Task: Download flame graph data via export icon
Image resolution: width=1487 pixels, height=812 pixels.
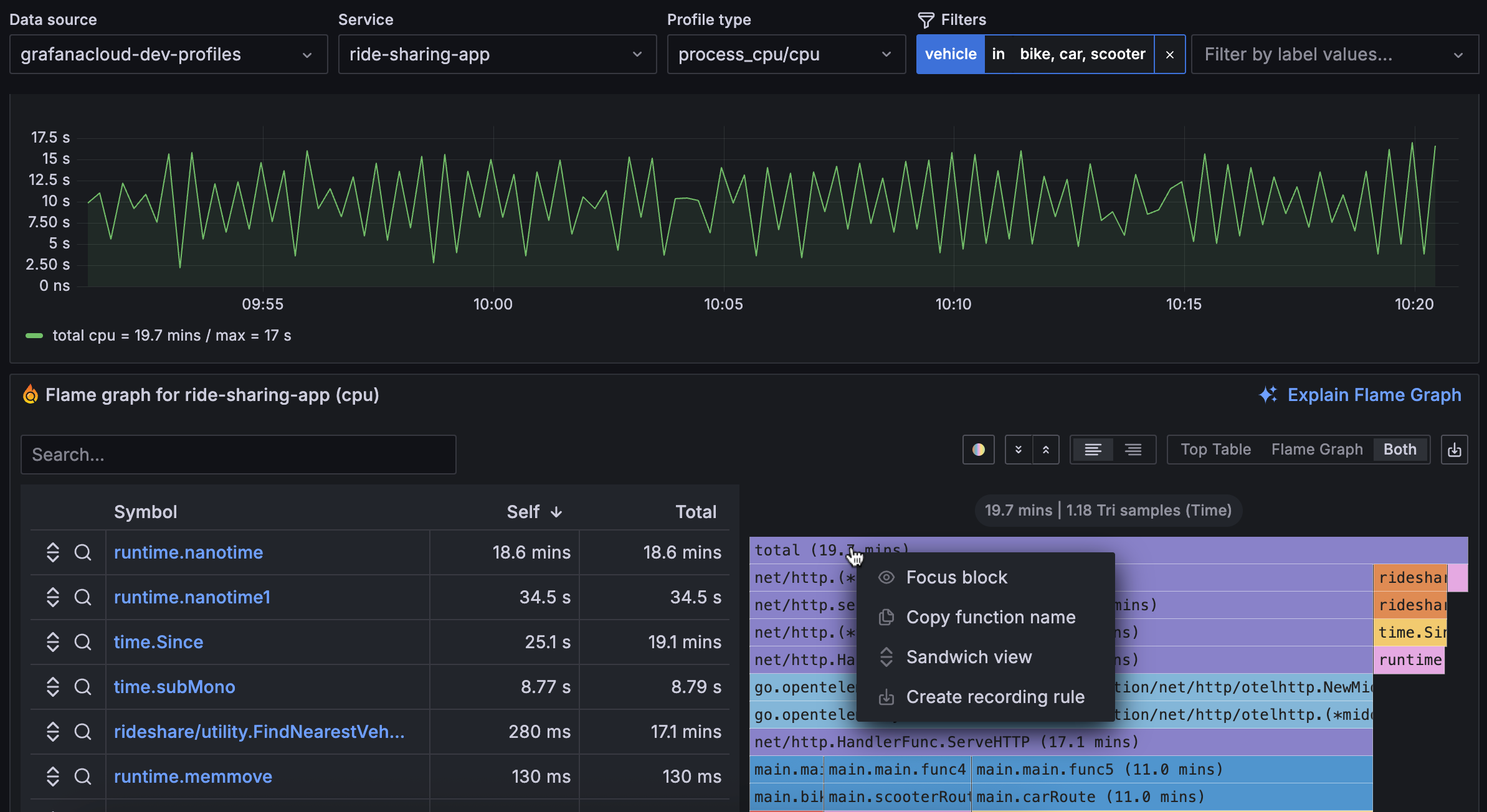Action: tap(1455, 449)
